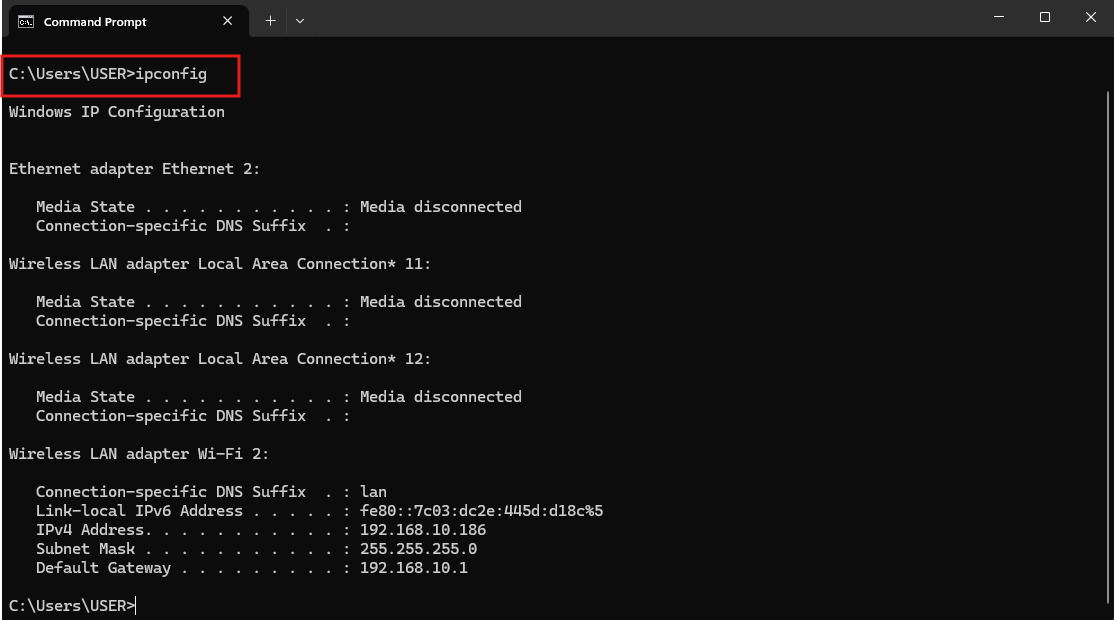Click the Local Area Connection* 12 heading
The image size is (1114, 620).
[x=219, y=359]
